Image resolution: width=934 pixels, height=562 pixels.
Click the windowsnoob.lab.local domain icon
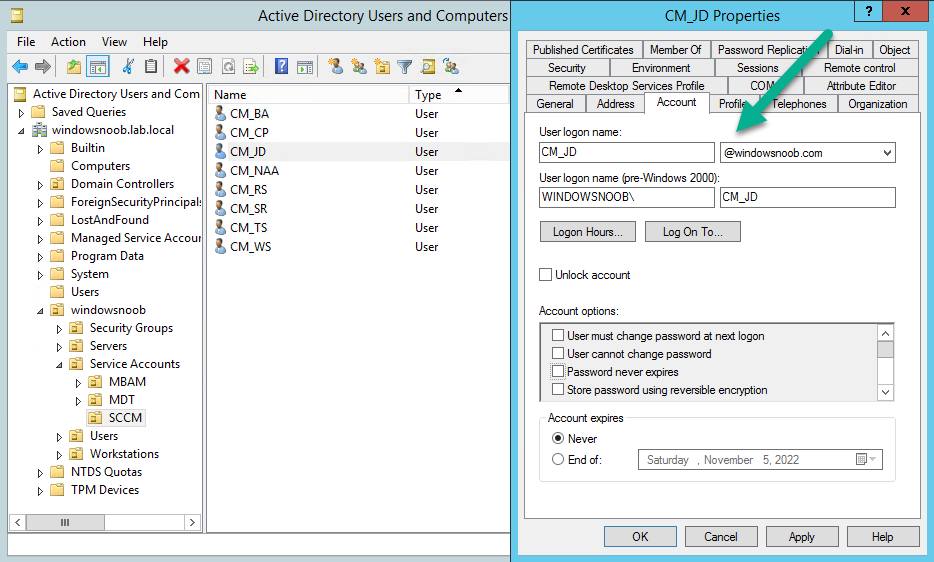click(39, 129)
